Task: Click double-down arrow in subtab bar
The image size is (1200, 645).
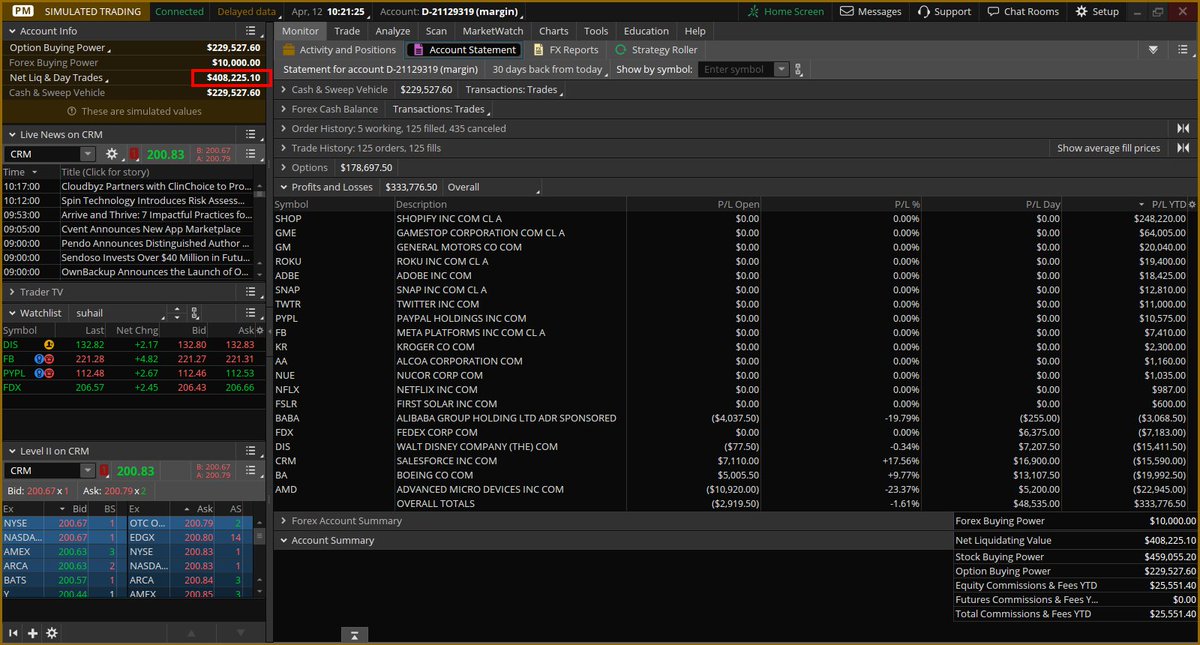Action: click(1153, 49)
